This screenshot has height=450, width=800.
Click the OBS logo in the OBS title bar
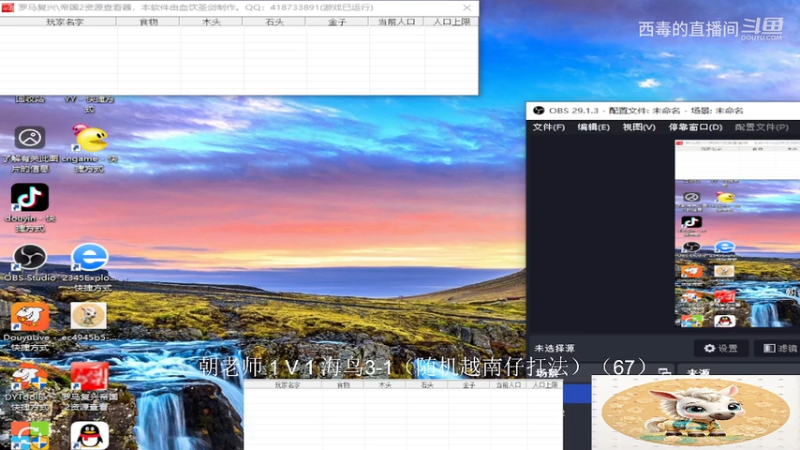click(x=538, y=110)
